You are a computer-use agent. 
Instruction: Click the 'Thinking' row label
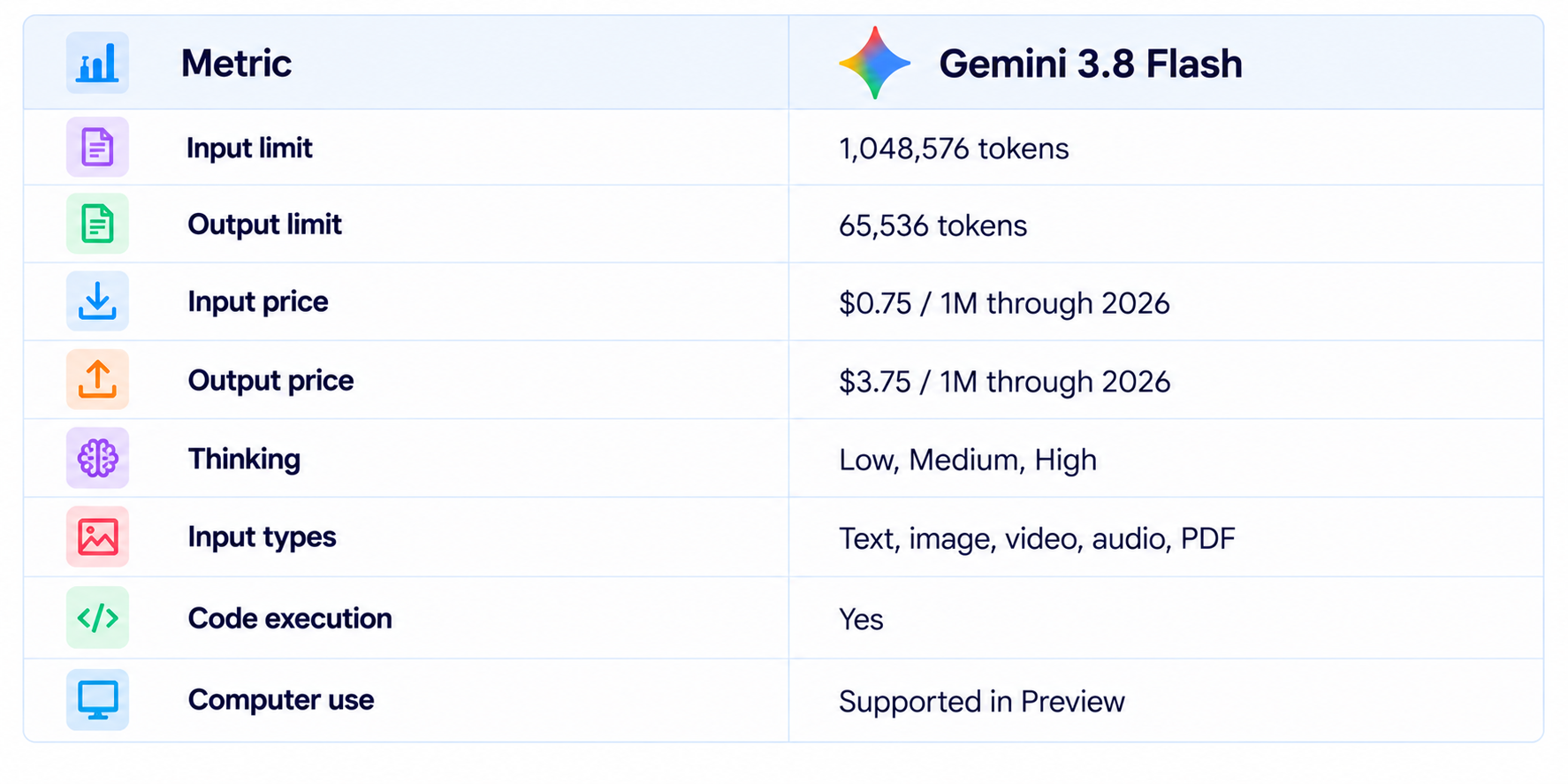(x=244, y=459)
